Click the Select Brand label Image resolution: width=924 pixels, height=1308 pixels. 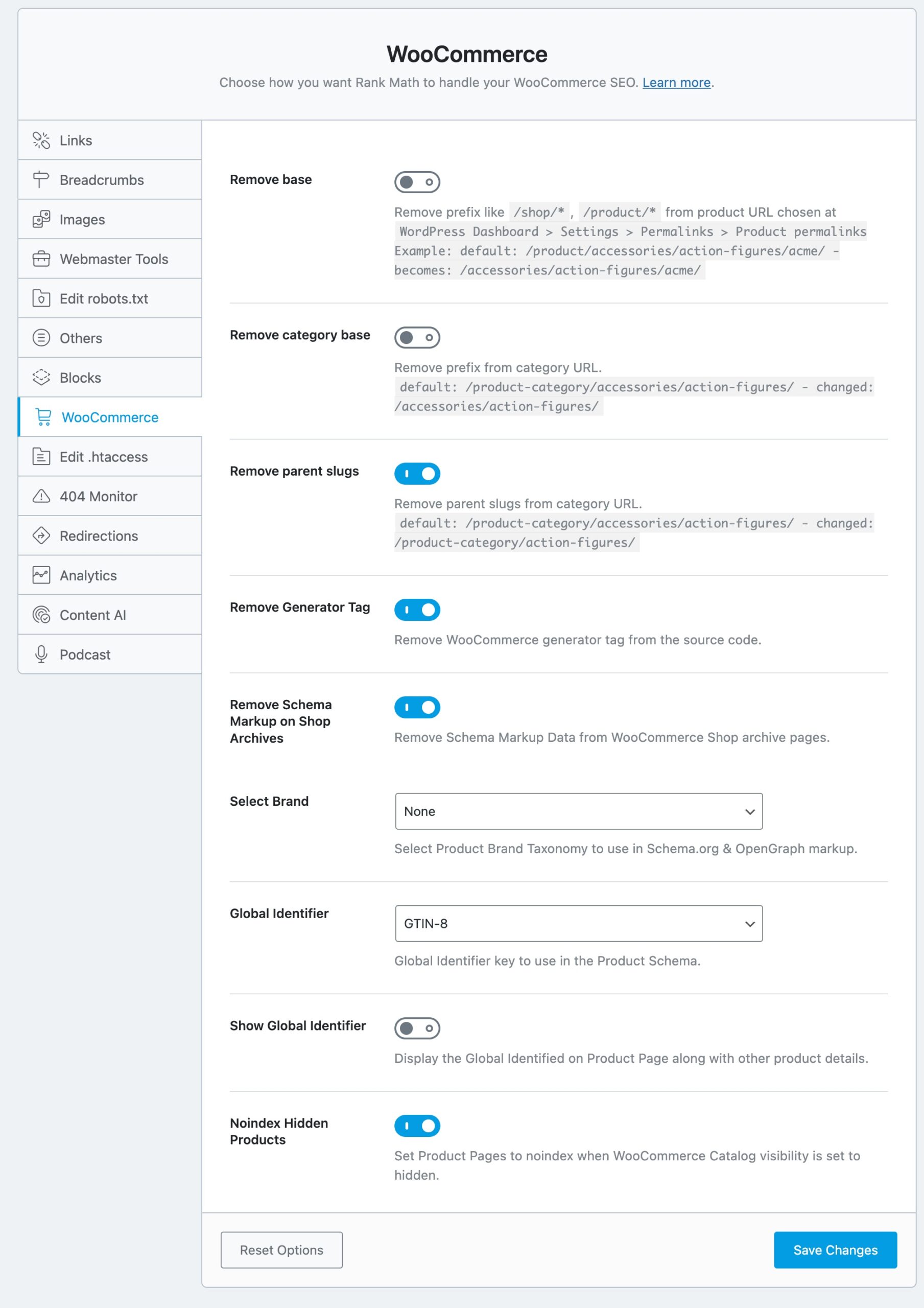click(269, 801)
